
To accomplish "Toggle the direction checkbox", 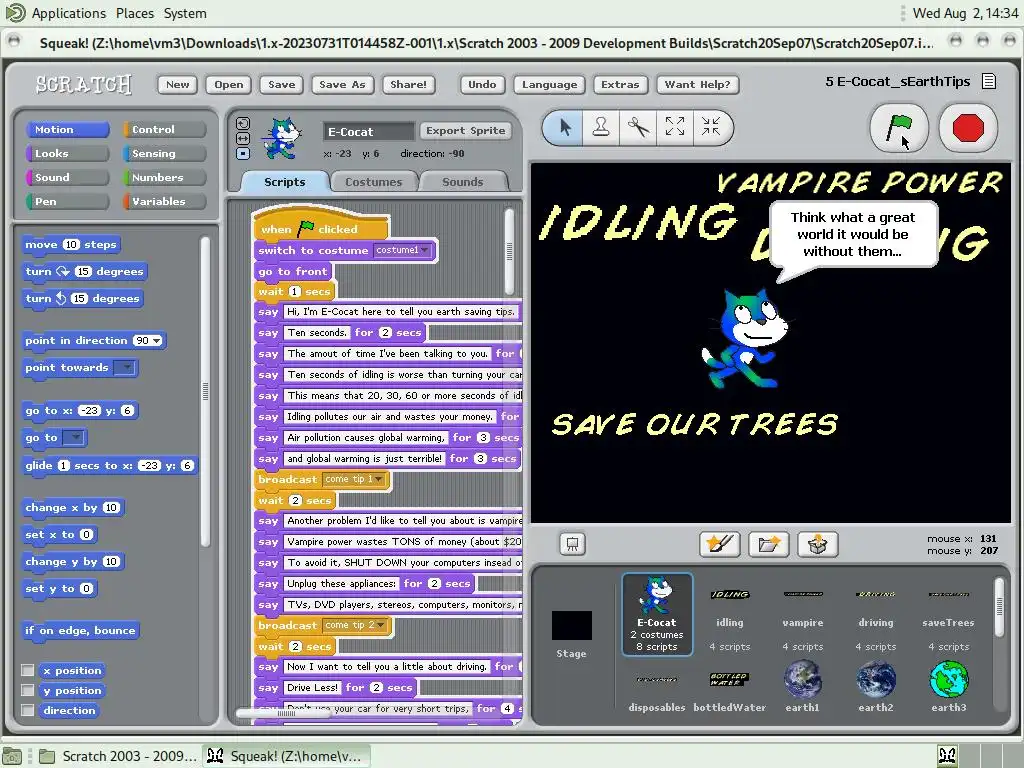I will pos(27,710).
